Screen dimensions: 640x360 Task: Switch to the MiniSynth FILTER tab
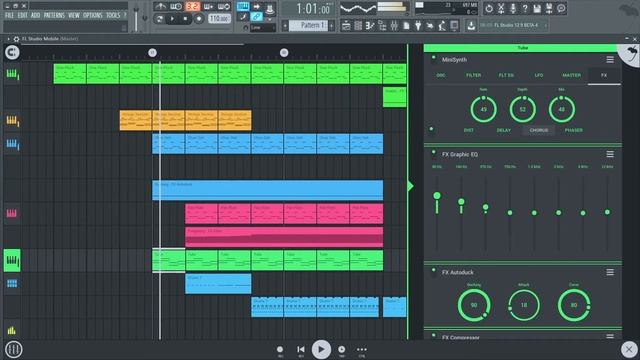point(473,76)
